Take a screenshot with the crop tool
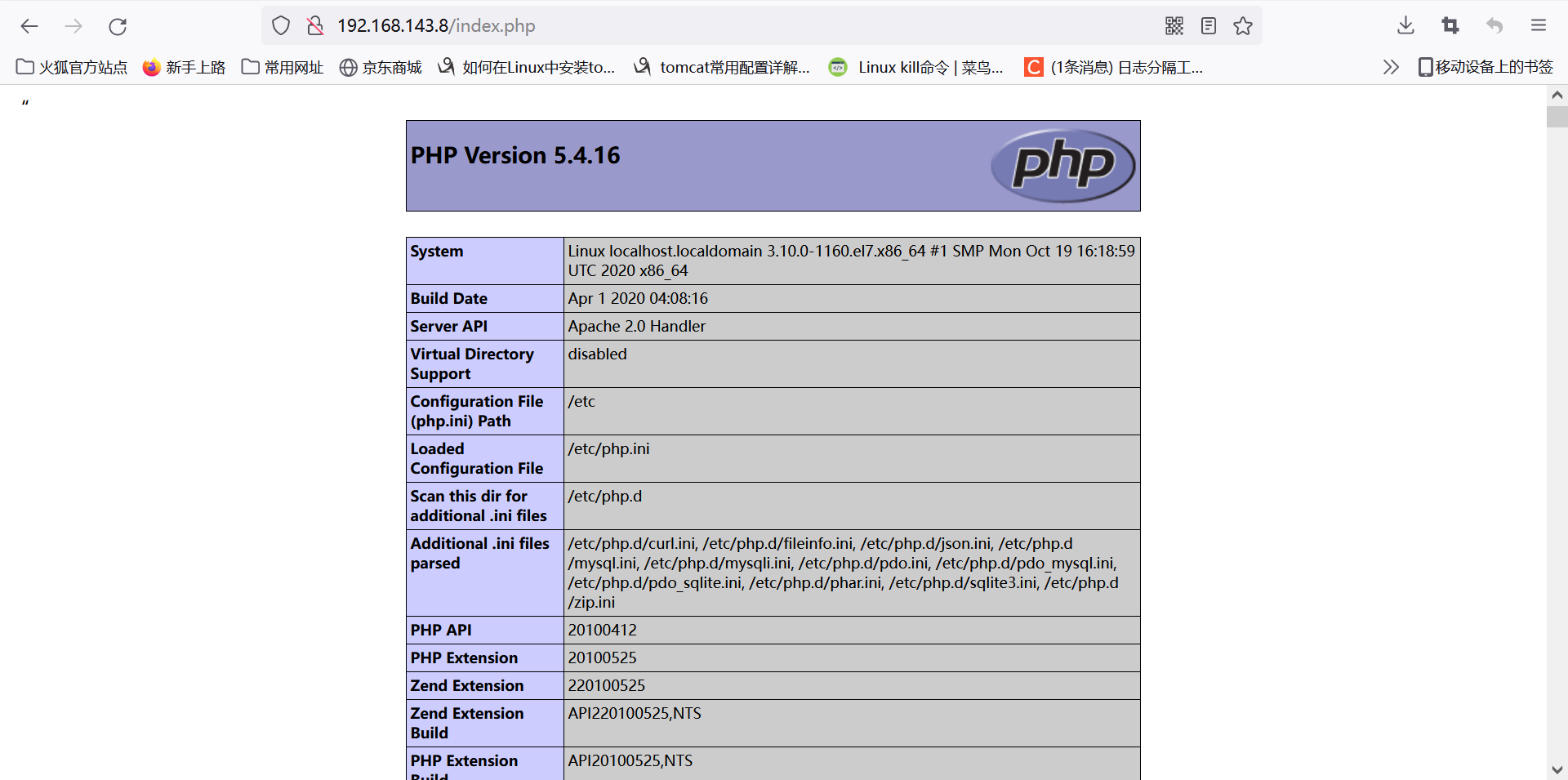1568x780 pixels. tap(1450, 25)
